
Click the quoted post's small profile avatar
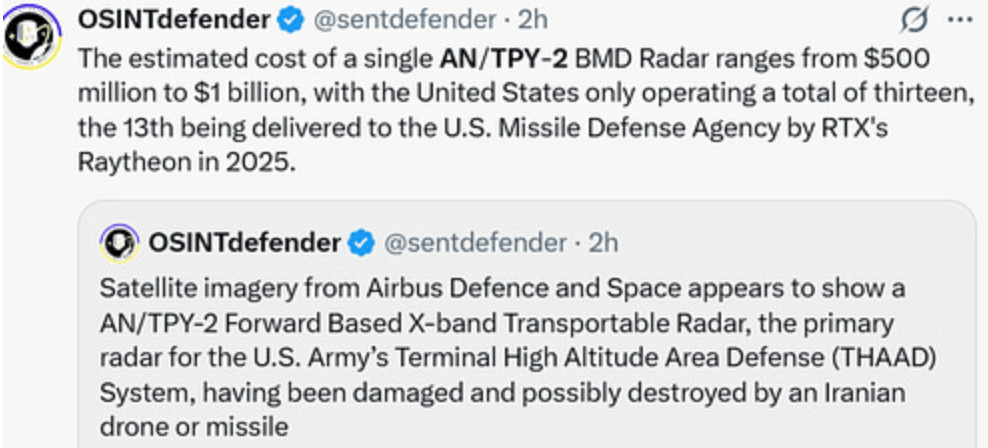(x=121, y=242)
